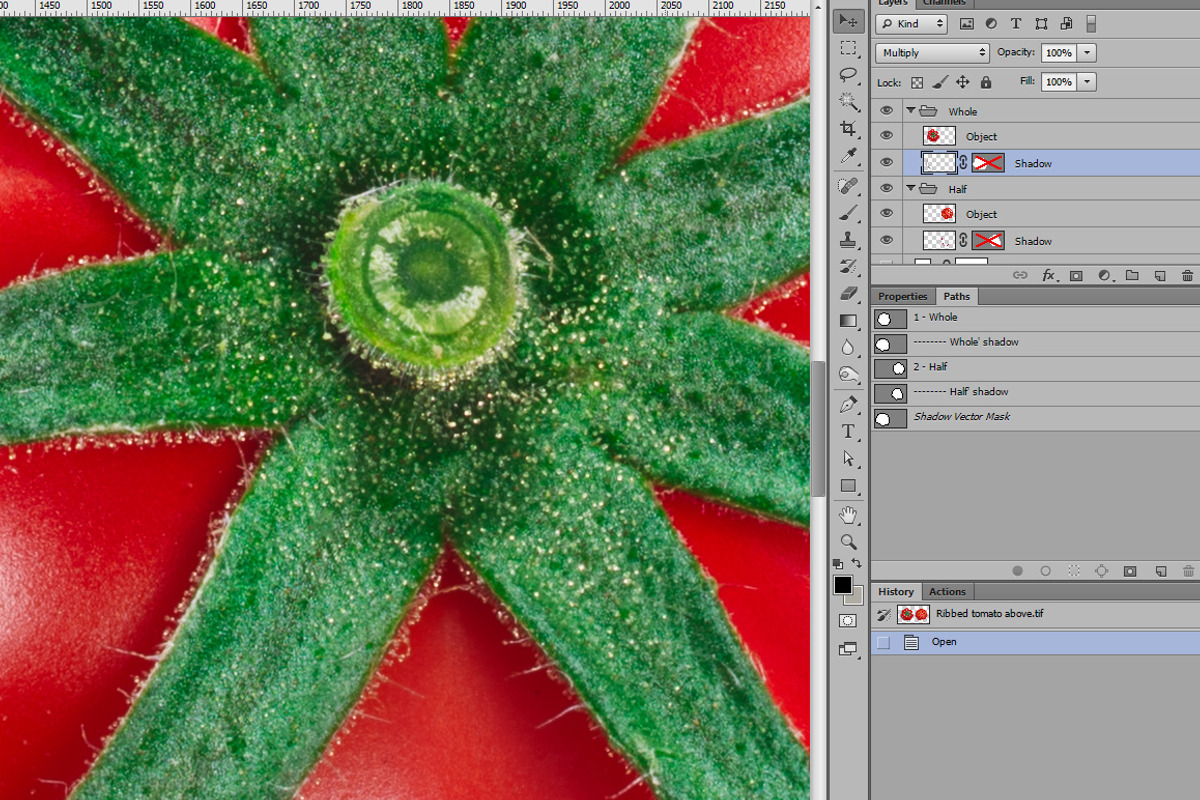Activate the Magic Wand tool

tap(849, 101)
